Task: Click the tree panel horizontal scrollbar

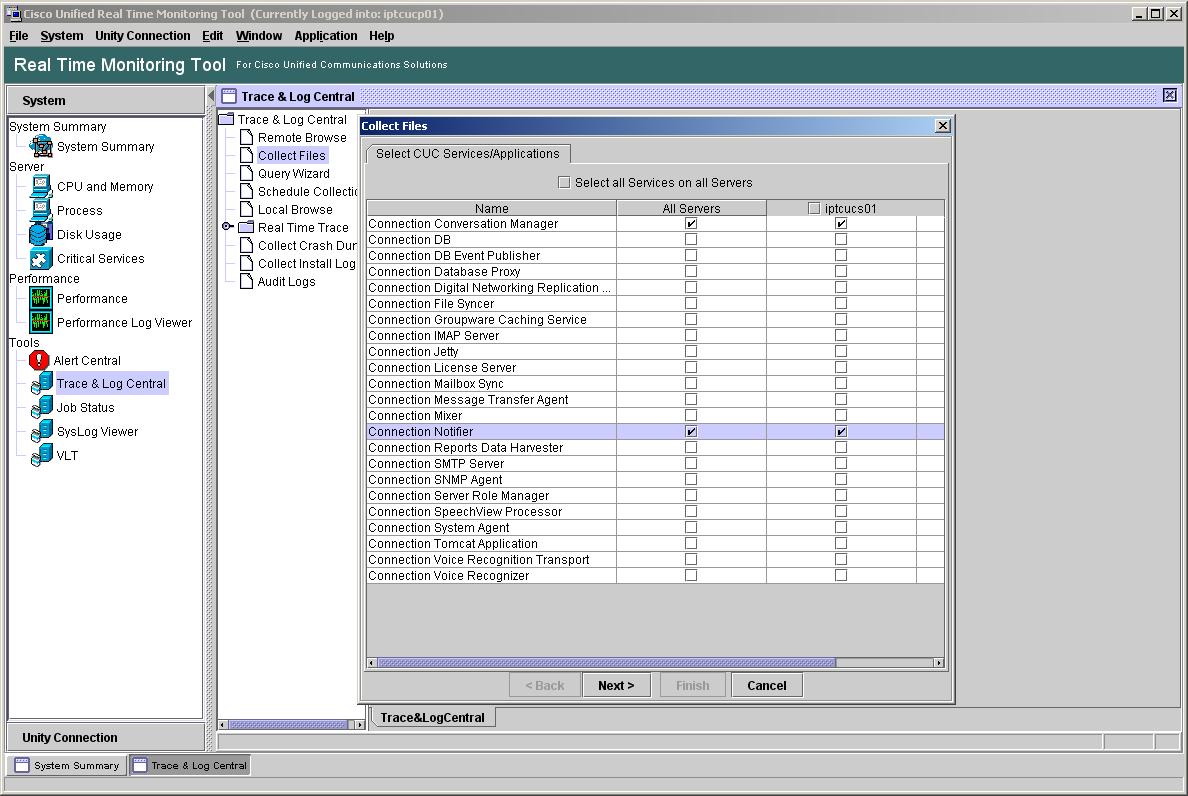Action: point(288,725)
